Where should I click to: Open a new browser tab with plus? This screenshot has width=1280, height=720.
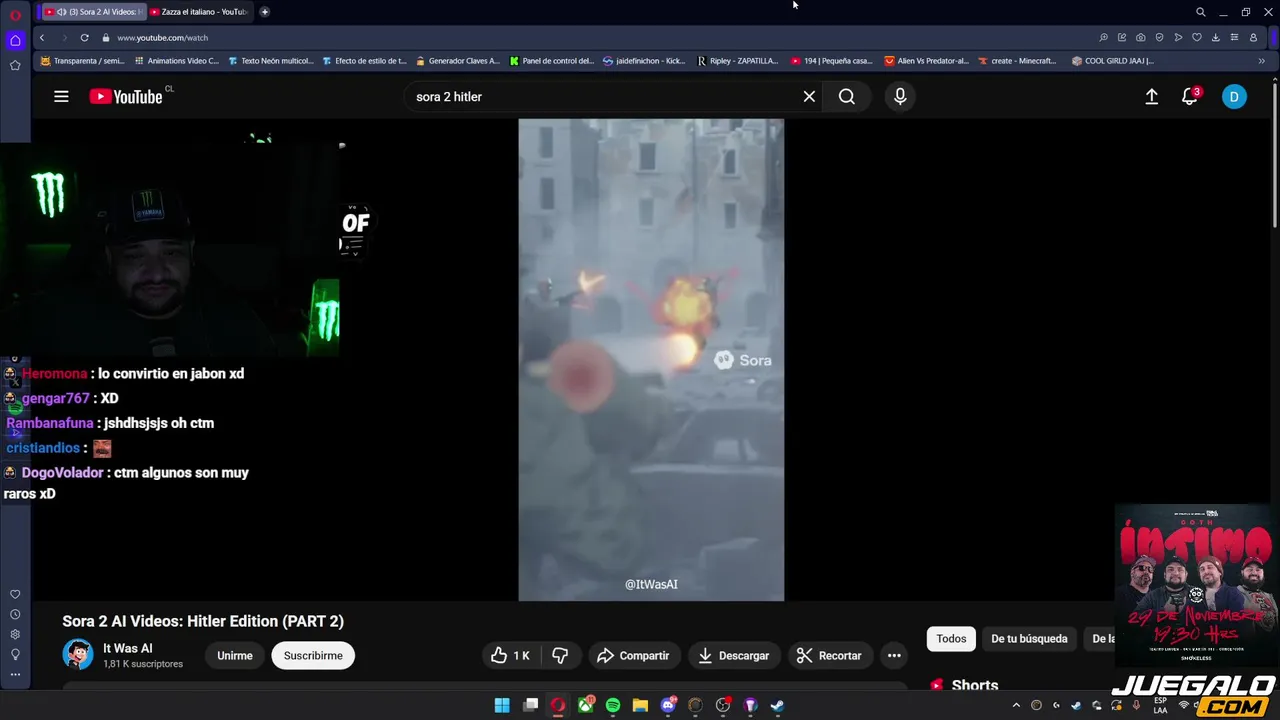tap(264, 12)
